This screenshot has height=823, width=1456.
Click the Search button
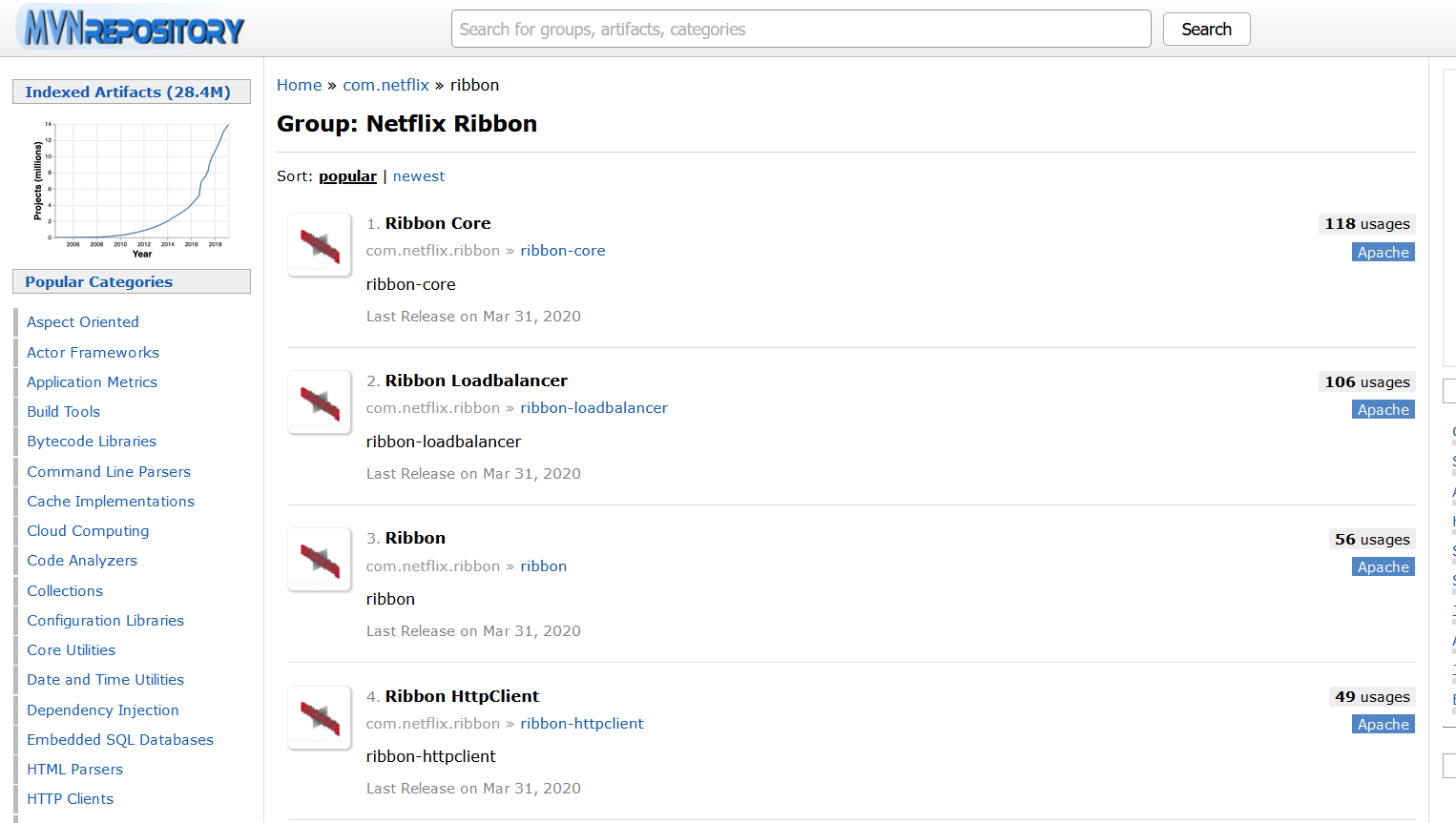pyautogui.click(x=1206, y=29)
